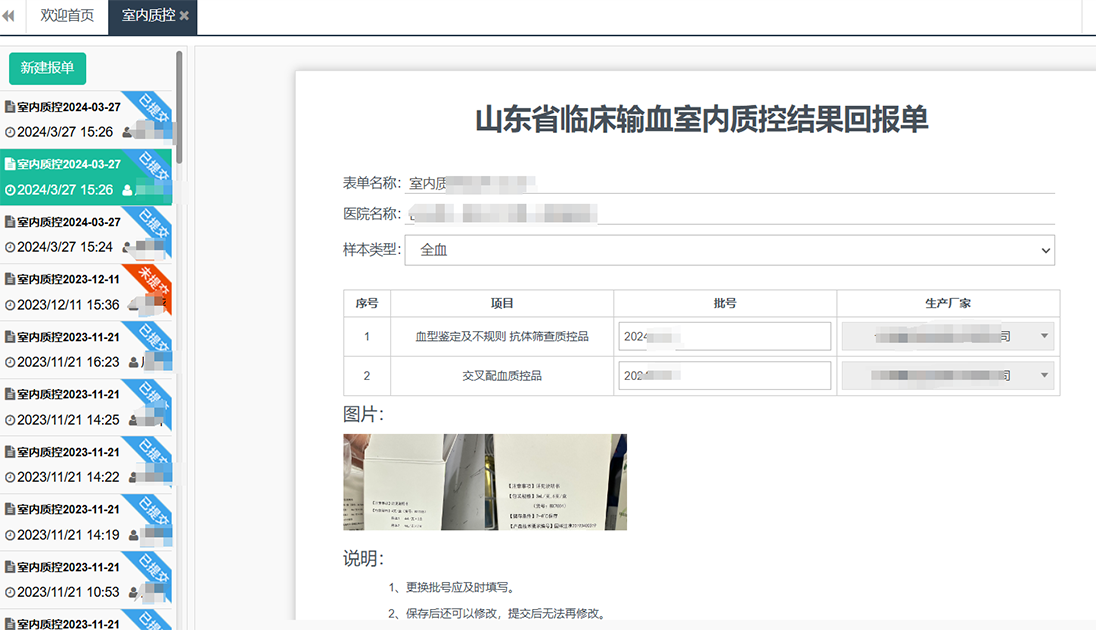Click document icon of first 室内质控2024-03-27 entry
The height and width of the screenshot is (630, 1096).
(x=10, y=107)
